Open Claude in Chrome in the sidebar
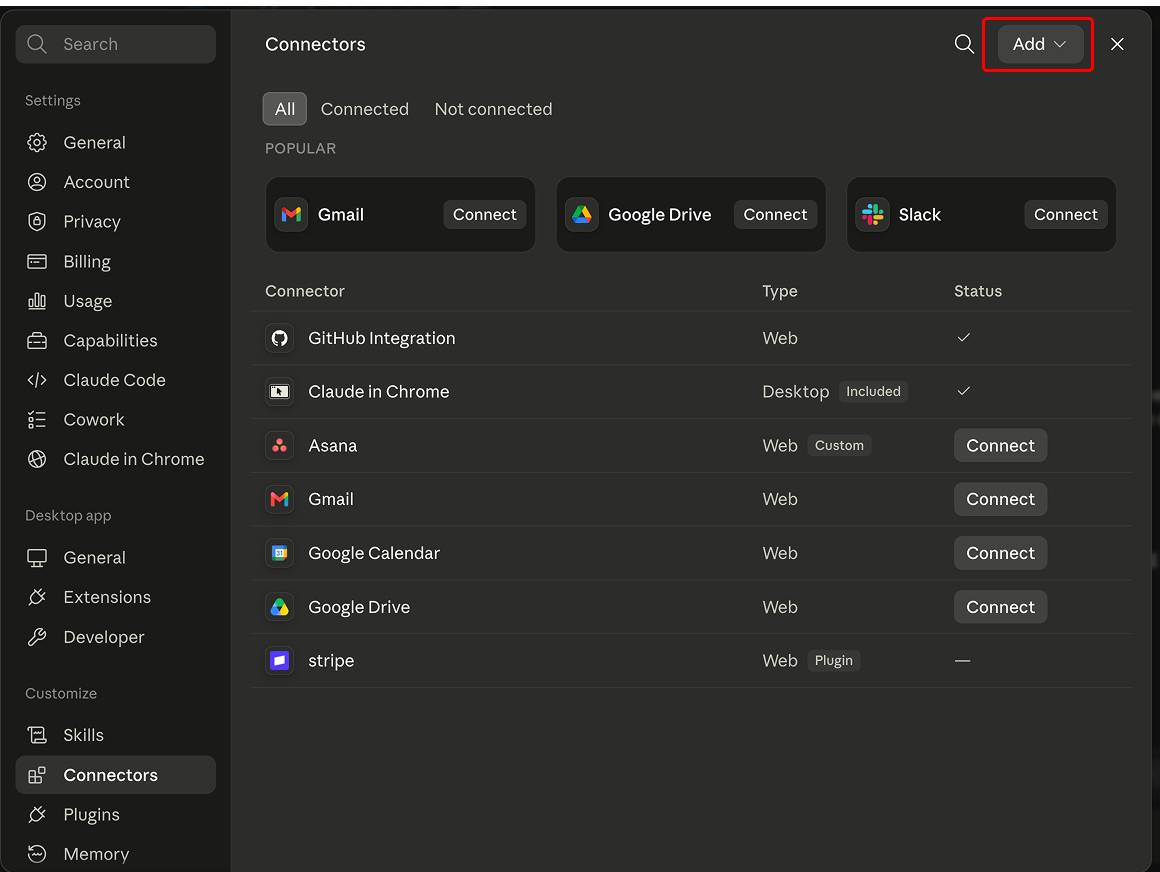1160x872 pixels. tap(115, 459)
